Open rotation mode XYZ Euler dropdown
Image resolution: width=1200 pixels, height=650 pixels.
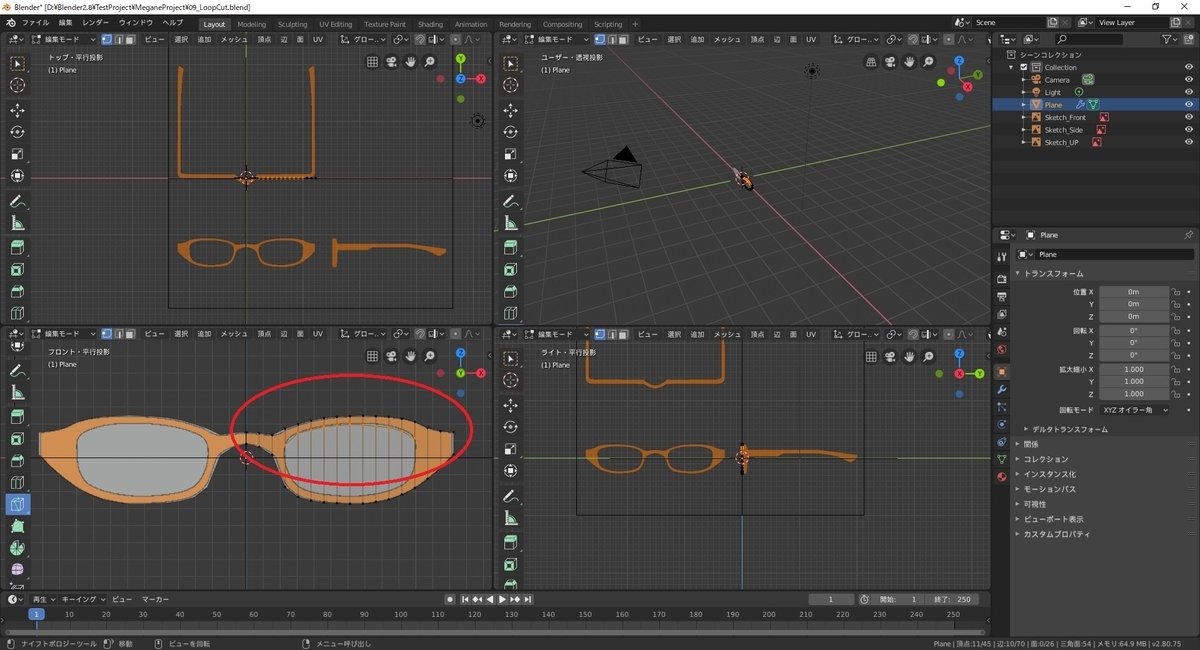point(1134,410)
